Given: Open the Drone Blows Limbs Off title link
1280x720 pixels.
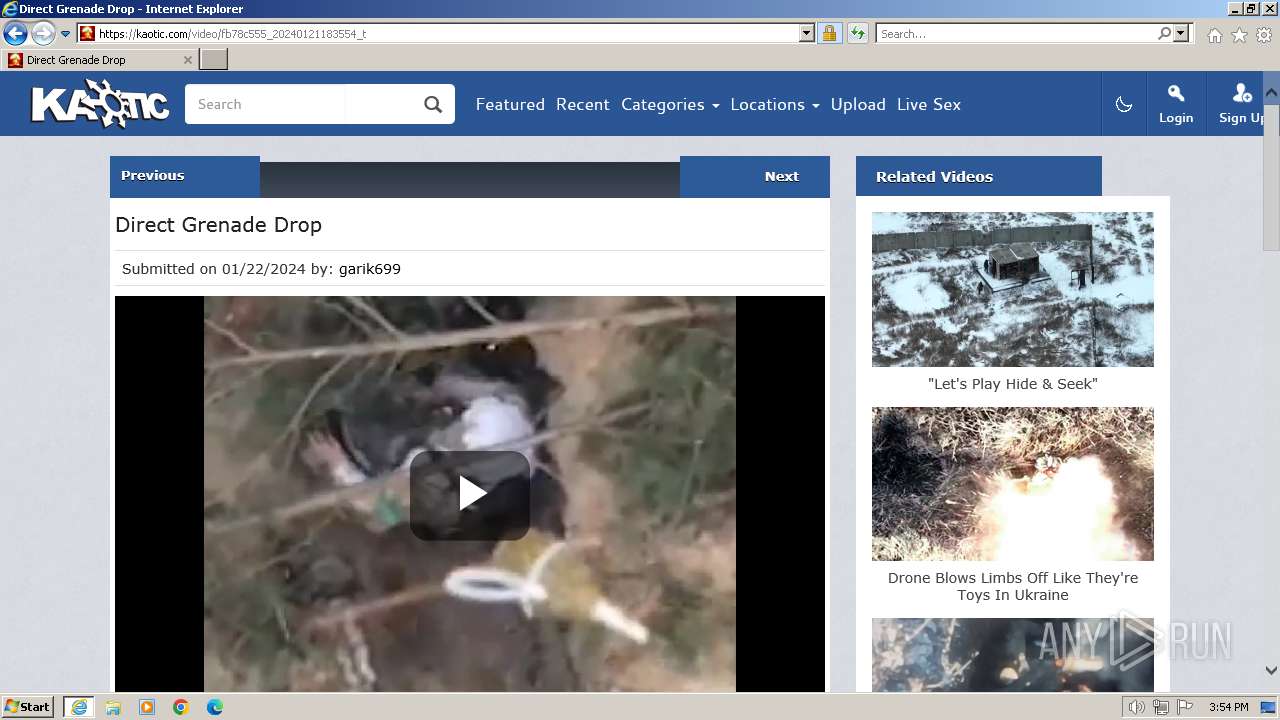Looking at the screenshot, I should [x=1013, y=586].
